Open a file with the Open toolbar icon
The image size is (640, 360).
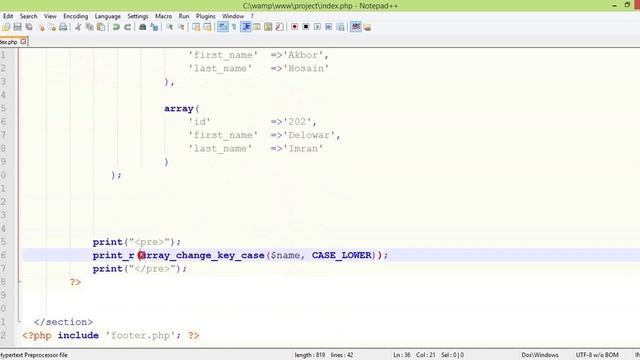(x=6, y=27)
